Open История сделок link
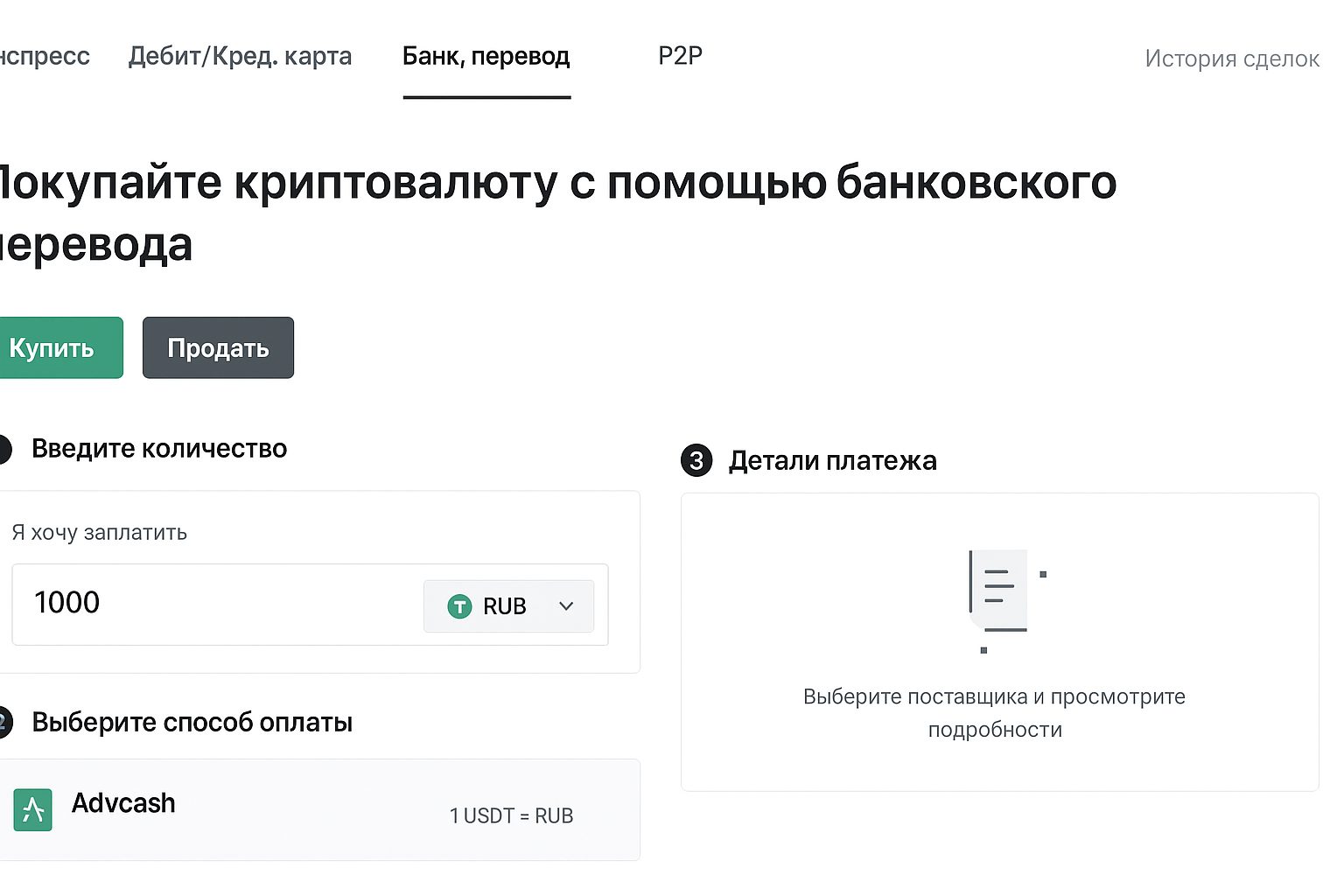The height and width of the screenshot is (896, 1344). coord(1231,59)
